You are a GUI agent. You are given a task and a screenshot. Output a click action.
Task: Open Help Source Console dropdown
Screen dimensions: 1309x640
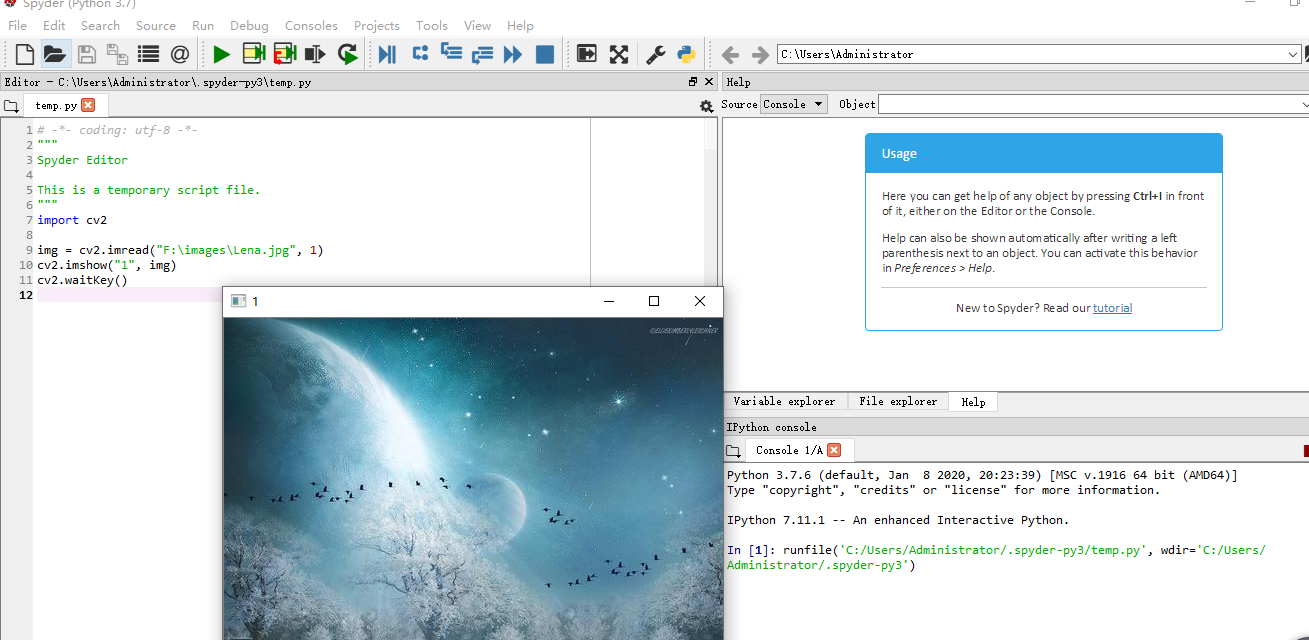click(793, 104)
